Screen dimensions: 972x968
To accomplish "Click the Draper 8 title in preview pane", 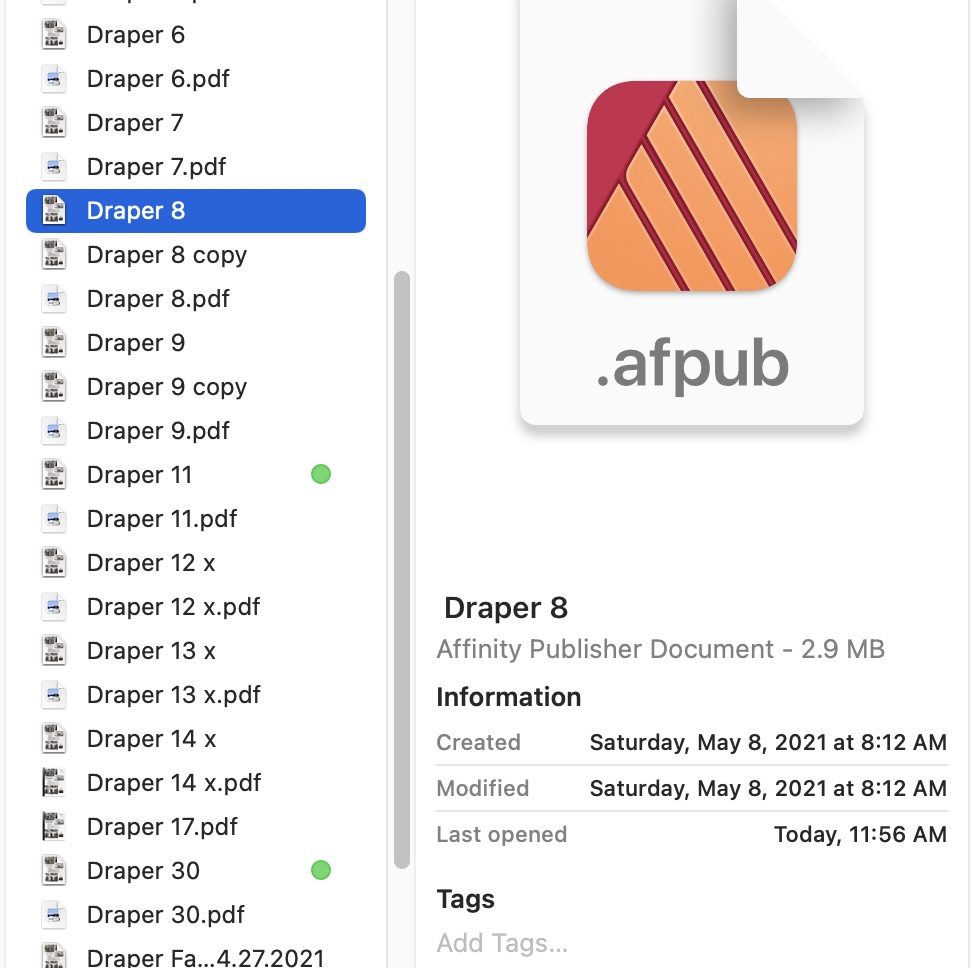I will [506, 607].
